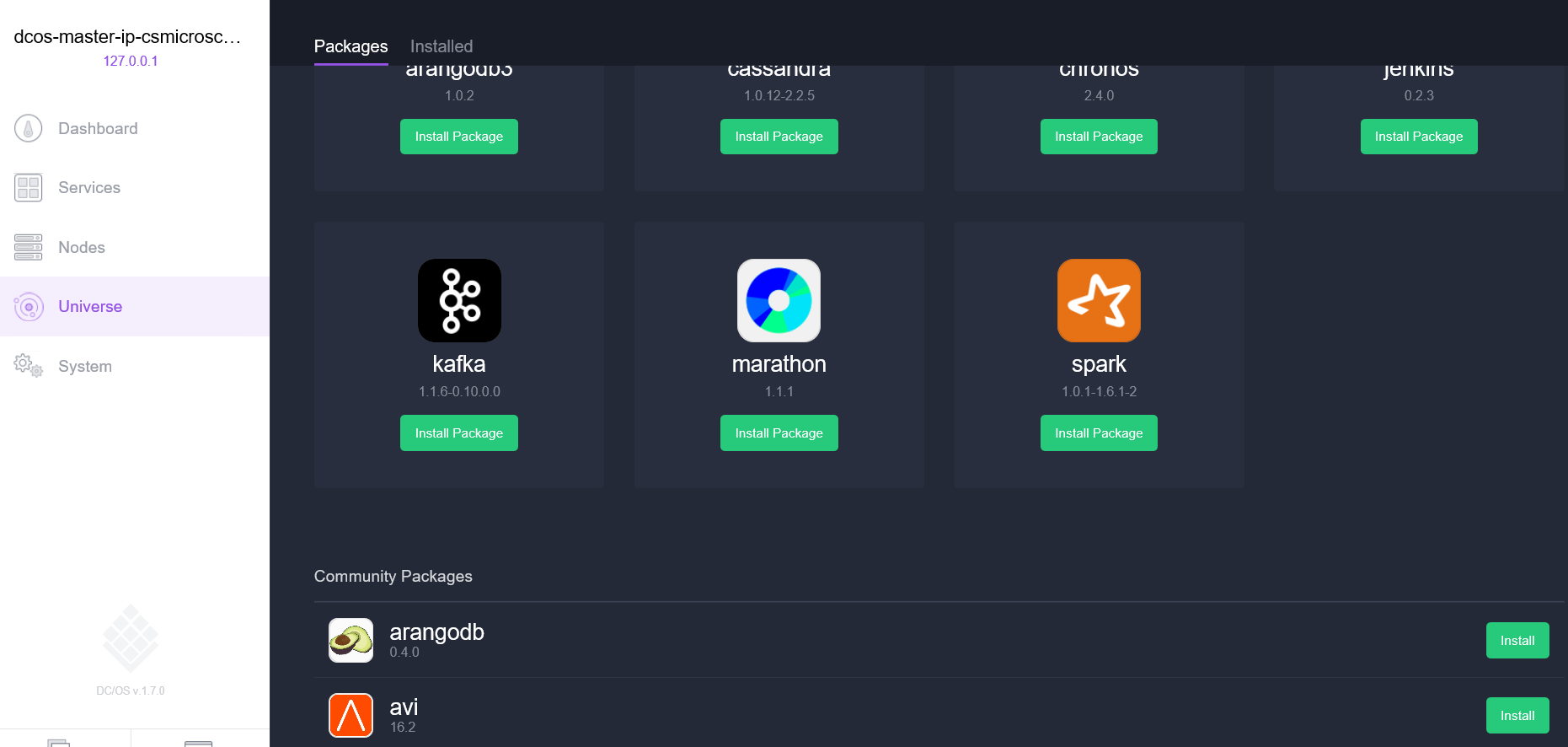Install the jenkins package
The width and height of the screenshot is (1568, 747).
coord(1419,137)
